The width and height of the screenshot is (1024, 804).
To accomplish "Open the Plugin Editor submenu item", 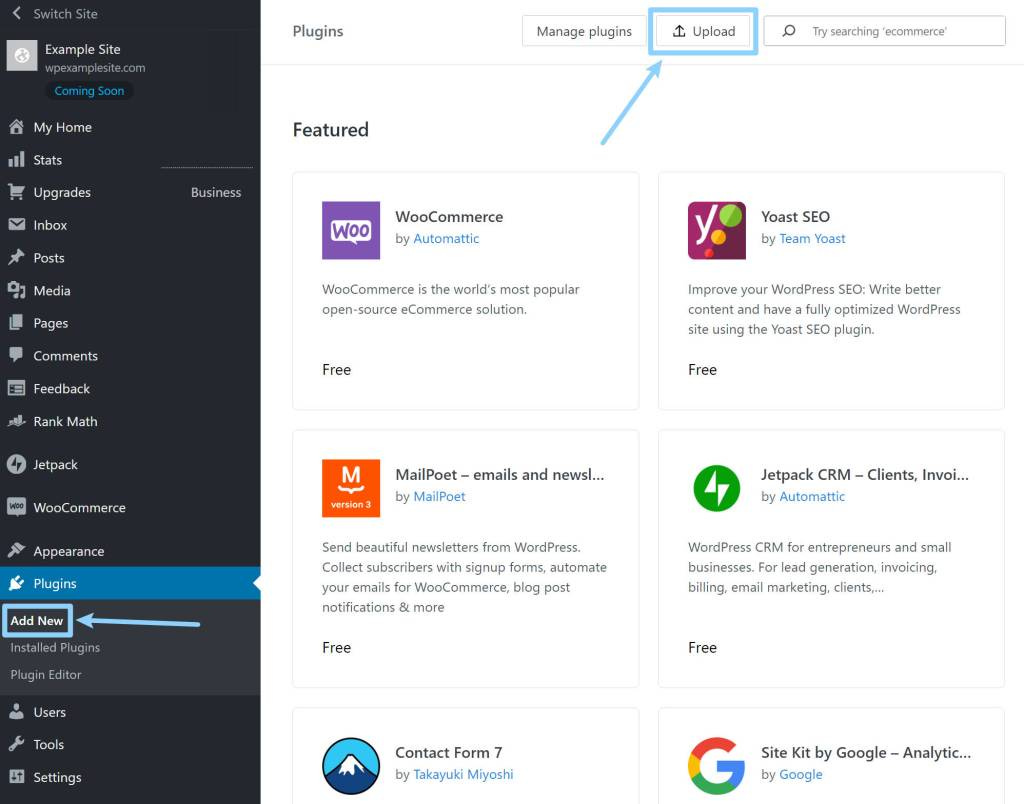I will (x=46, y=675).
